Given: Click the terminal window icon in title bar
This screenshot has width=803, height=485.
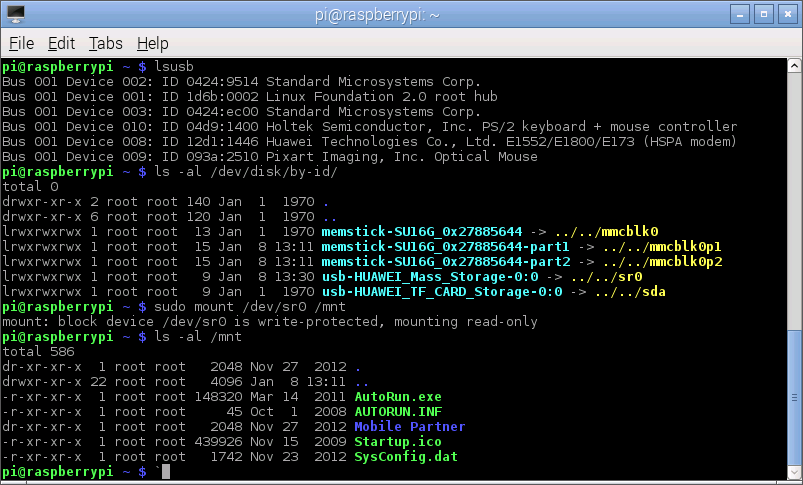Looking at the screenshot, I should pyautogui.click(x=15, y=14).
